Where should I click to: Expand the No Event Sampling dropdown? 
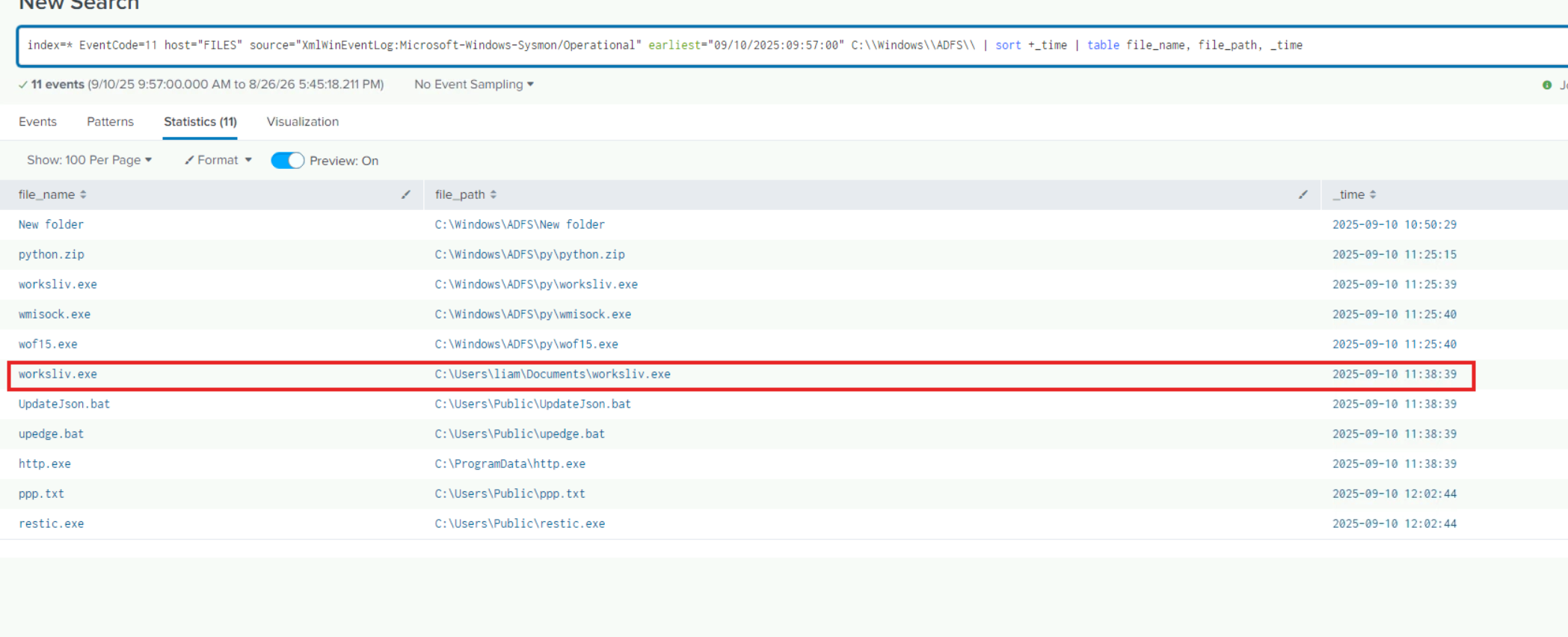click(x=474, y=84)
